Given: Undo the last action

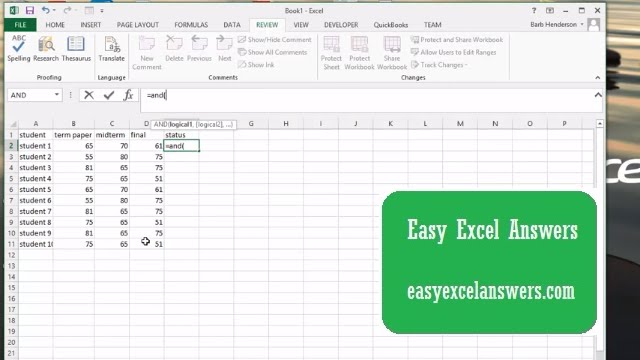Looking at the screenshot, I should click(45, 10).
